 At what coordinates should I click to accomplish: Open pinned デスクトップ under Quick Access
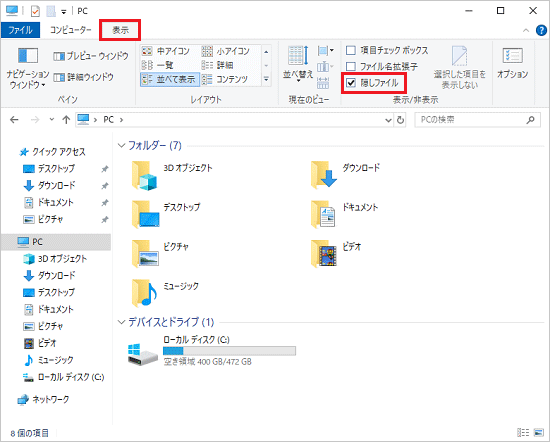coord(49,169)
